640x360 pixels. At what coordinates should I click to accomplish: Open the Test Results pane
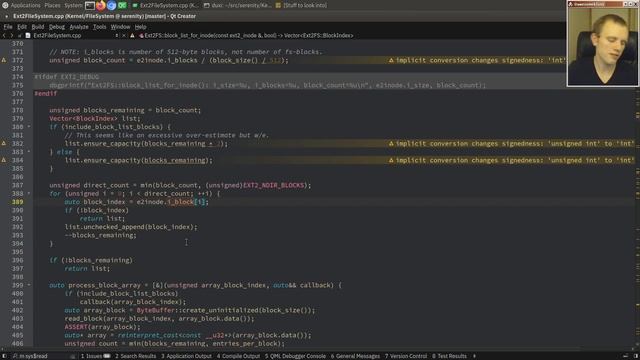[x=449, y=356]
